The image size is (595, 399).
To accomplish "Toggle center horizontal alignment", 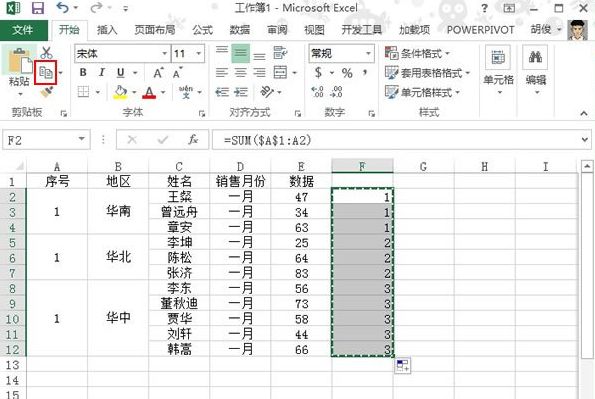I will (x=241, y=73).
